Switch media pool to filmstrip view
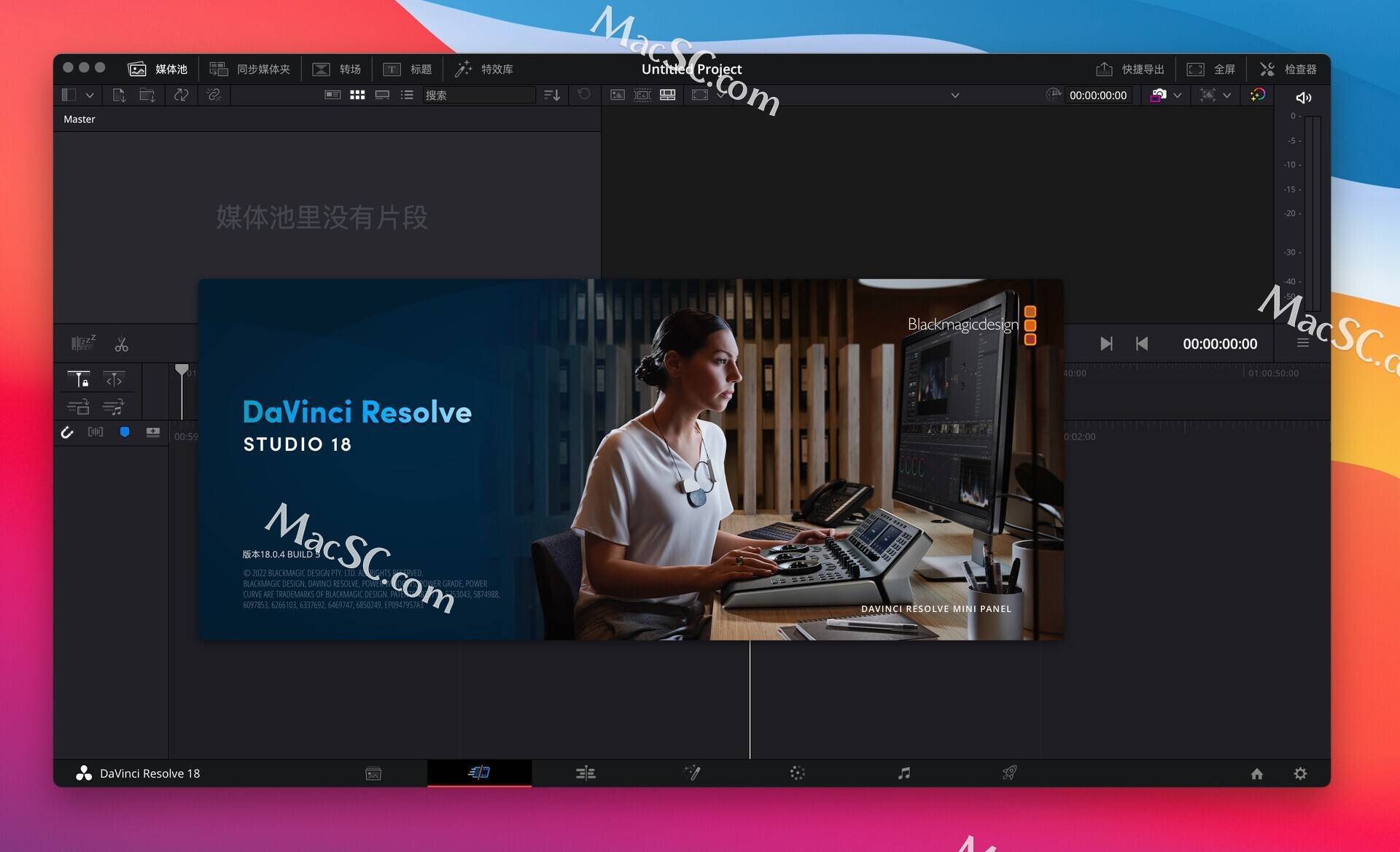Image resolution: width=1400 pixels, height=852 pixels. pos(382,95)
